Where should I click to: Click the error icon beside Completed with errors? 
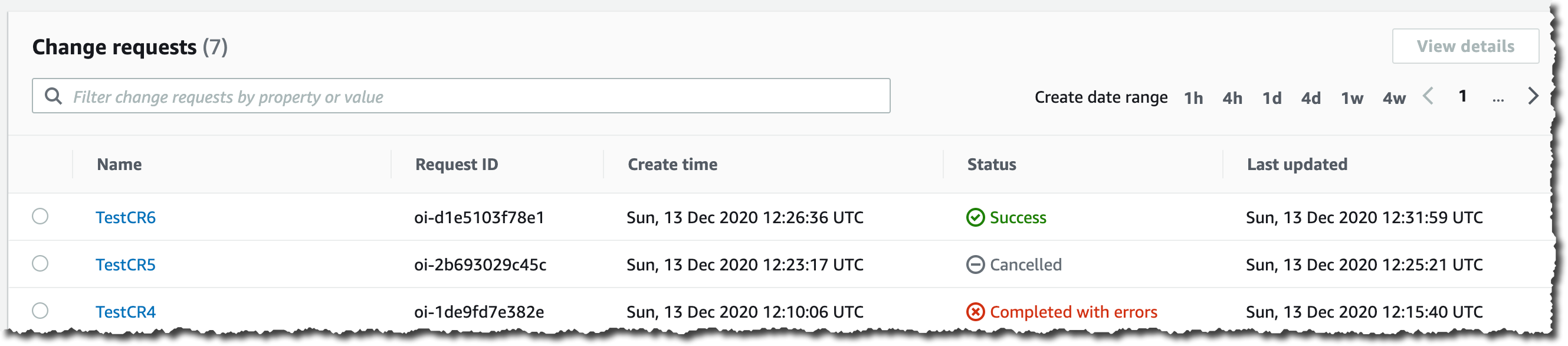click(975, 312)
